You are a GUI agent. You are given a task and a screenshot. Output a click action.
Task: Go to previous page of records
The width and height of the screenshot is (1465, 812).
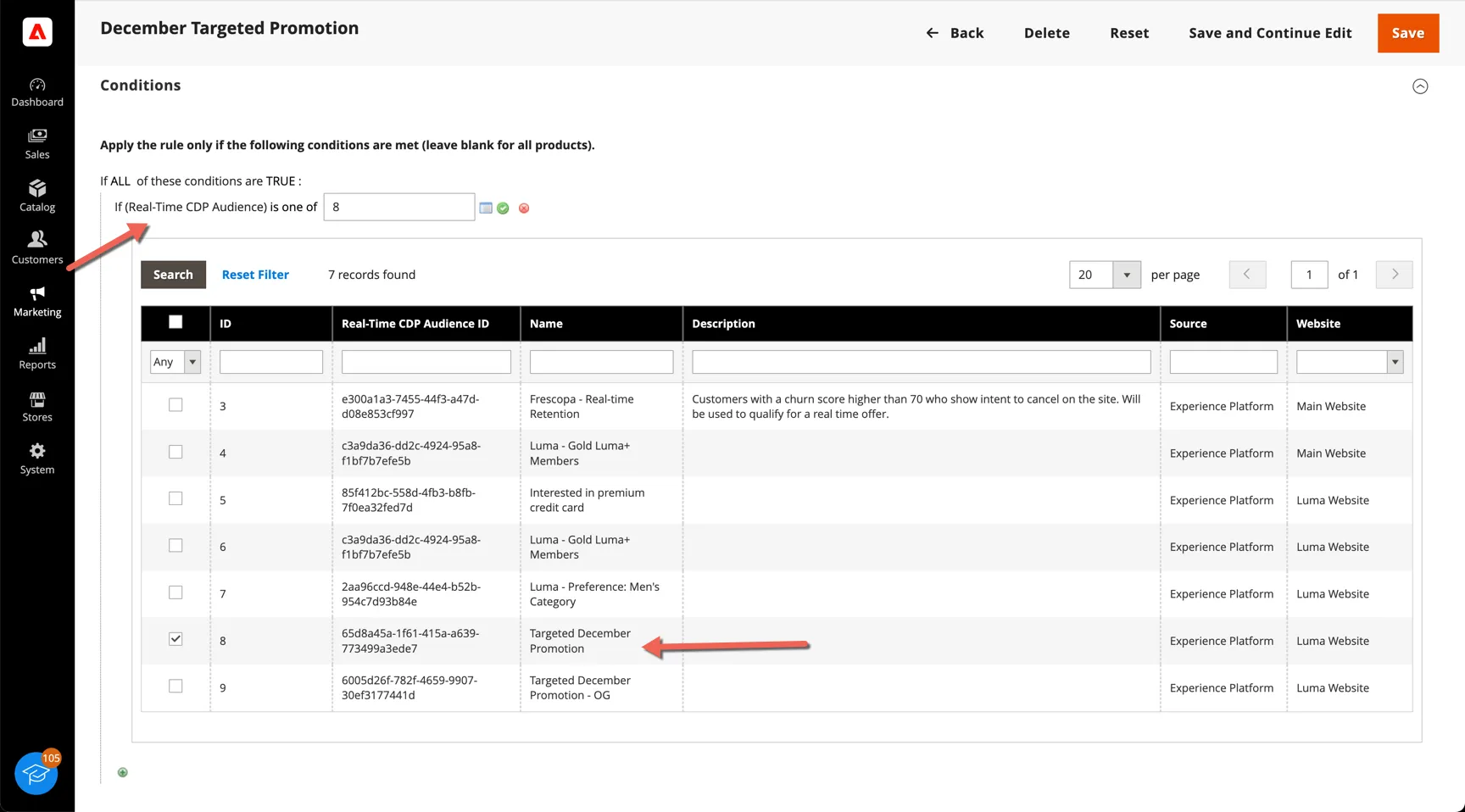click(1247, 275)
